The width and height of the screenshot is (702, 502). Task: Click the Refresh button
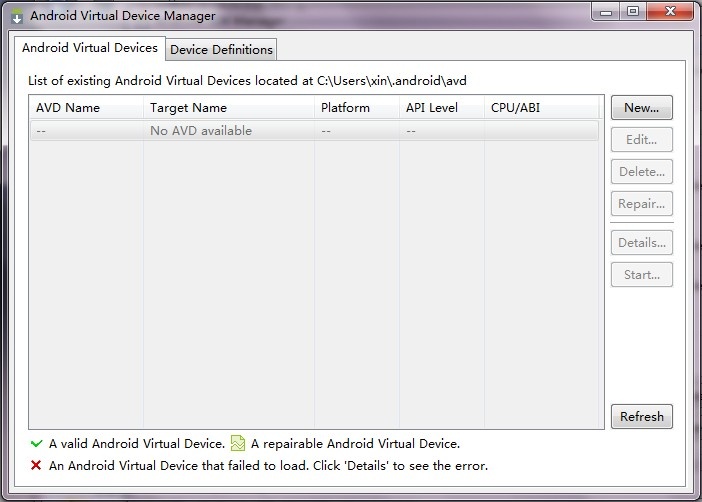tap(641, 416)
